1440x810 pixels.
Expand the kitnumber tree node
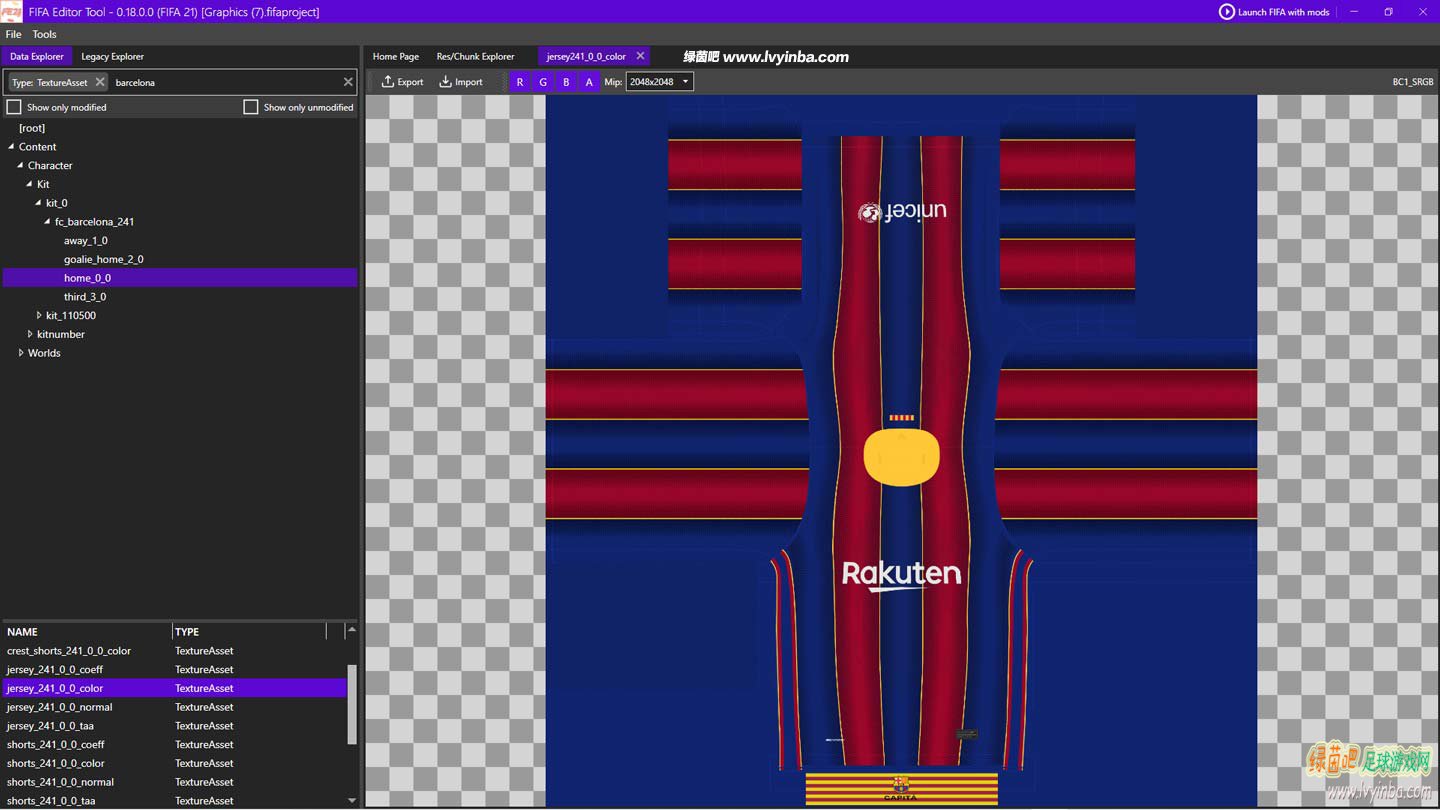pos(30,334)
